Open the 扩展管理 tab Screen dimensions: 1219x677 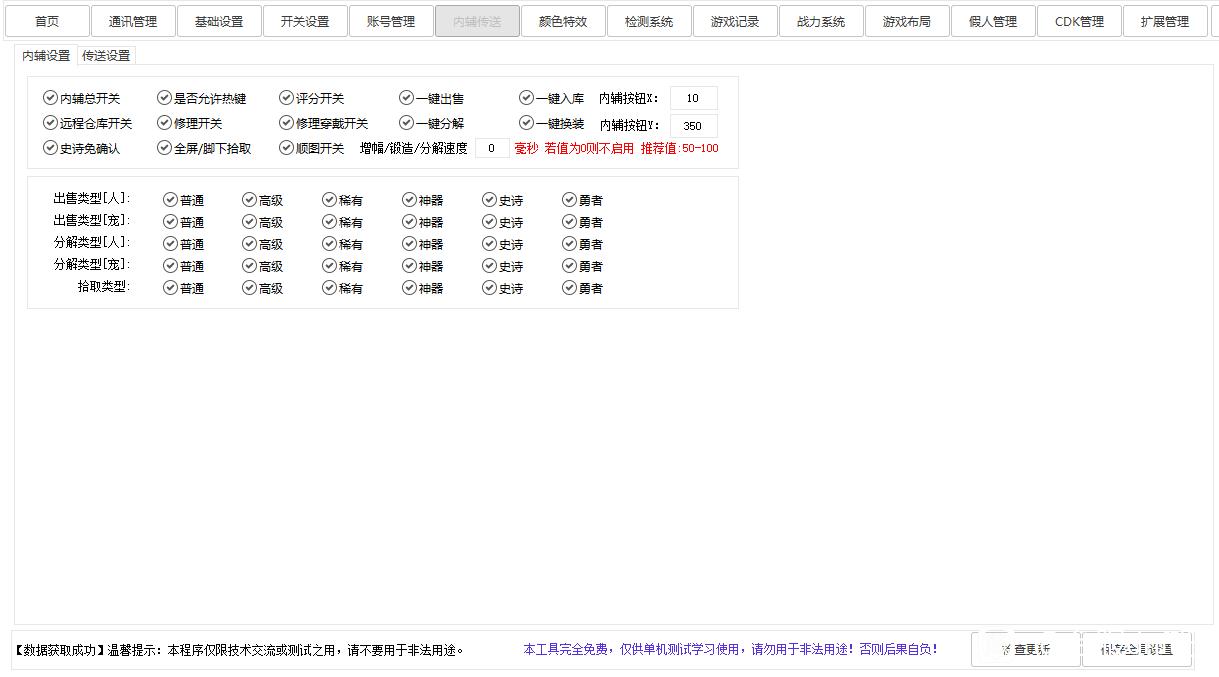pyautogui.click(x=1165, y=21)
